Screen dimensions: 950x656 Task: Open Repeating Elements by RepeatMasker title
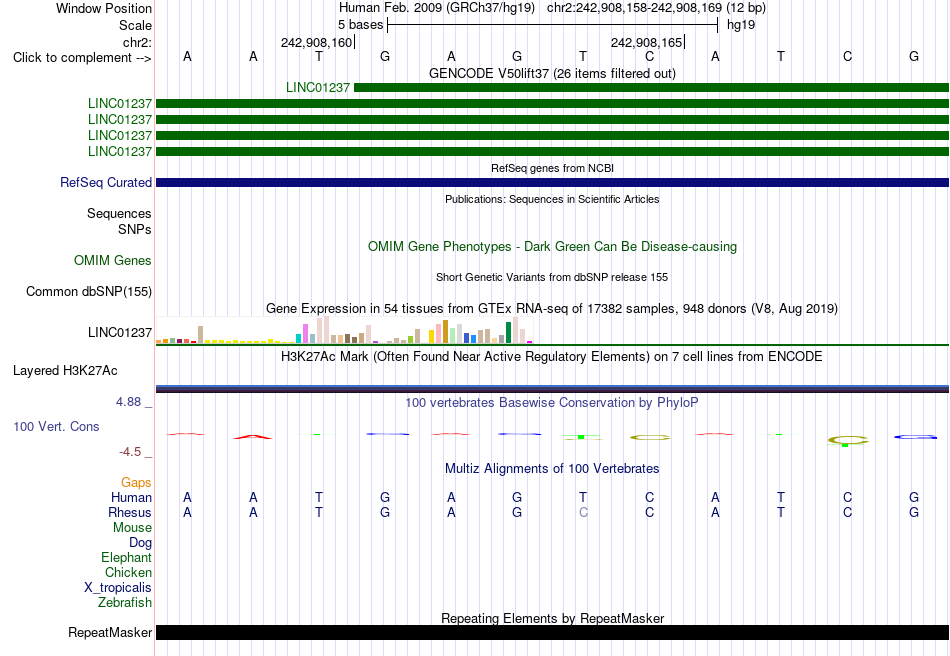(552, 618)
